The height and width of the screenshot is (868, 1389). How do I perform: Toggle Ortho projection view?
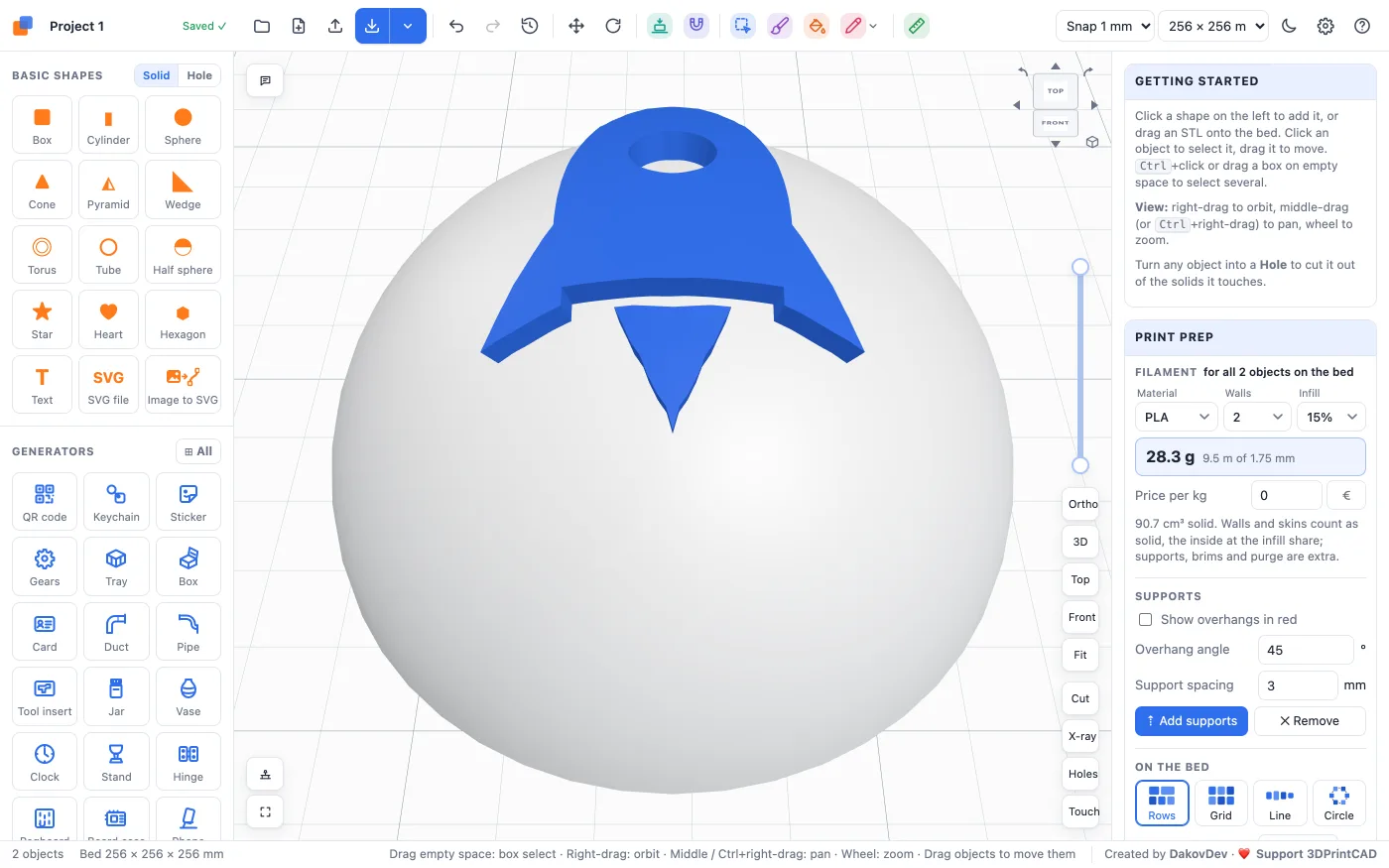1080,504
